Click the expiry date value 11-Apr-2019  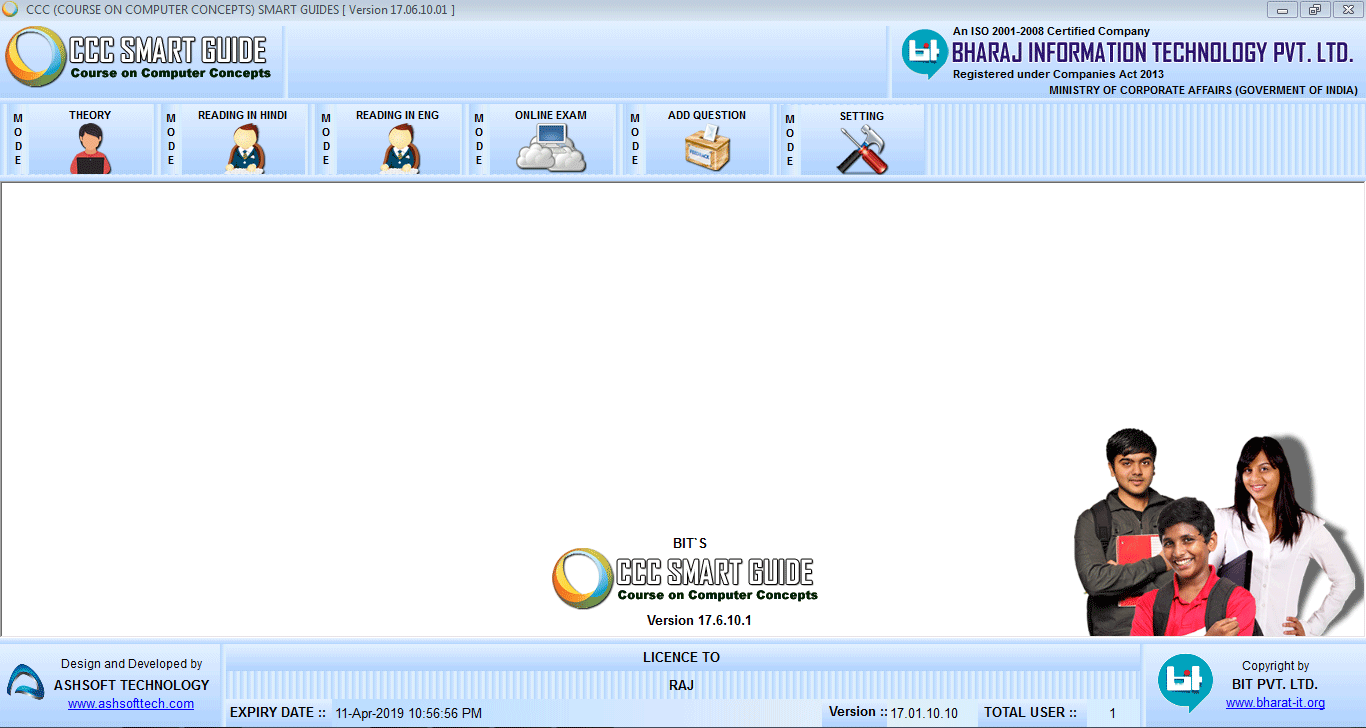coord(409,713)
